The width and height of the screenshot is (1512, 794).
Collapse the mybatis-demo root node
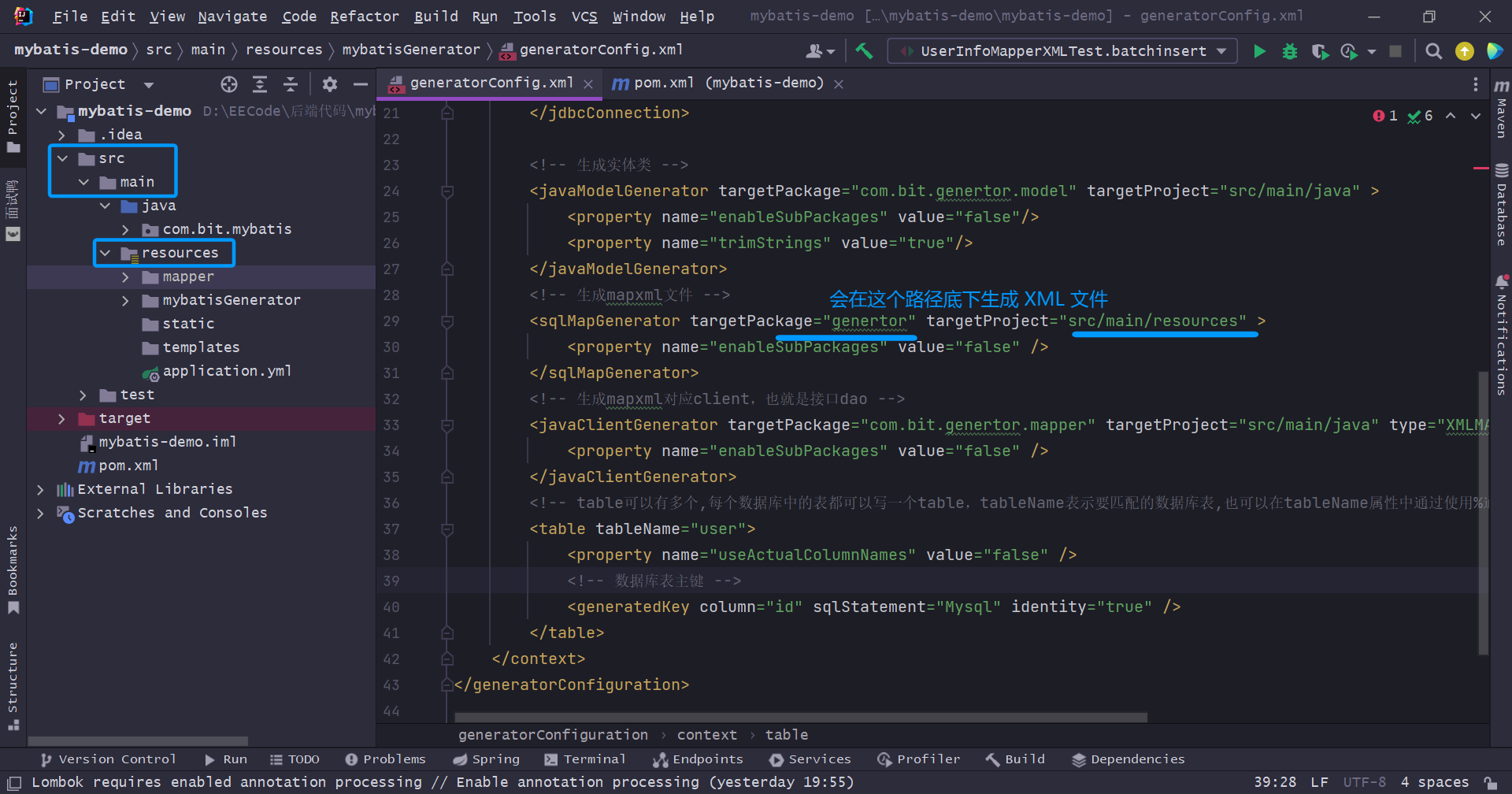[x=41, y=112]
